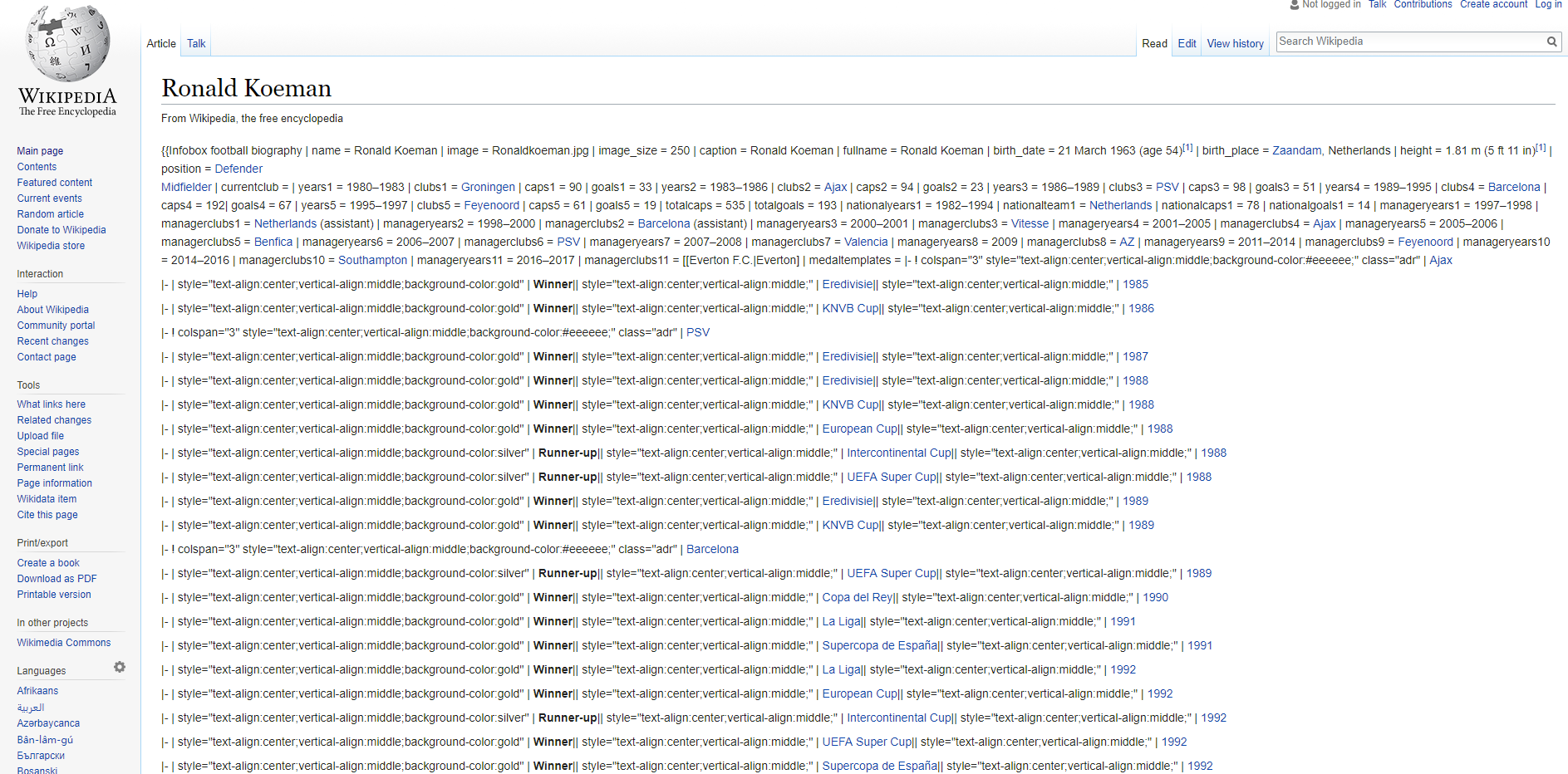Open About Wikipedia link
The height and width of the screenshot is (774, 1568).
coord(52,310)
